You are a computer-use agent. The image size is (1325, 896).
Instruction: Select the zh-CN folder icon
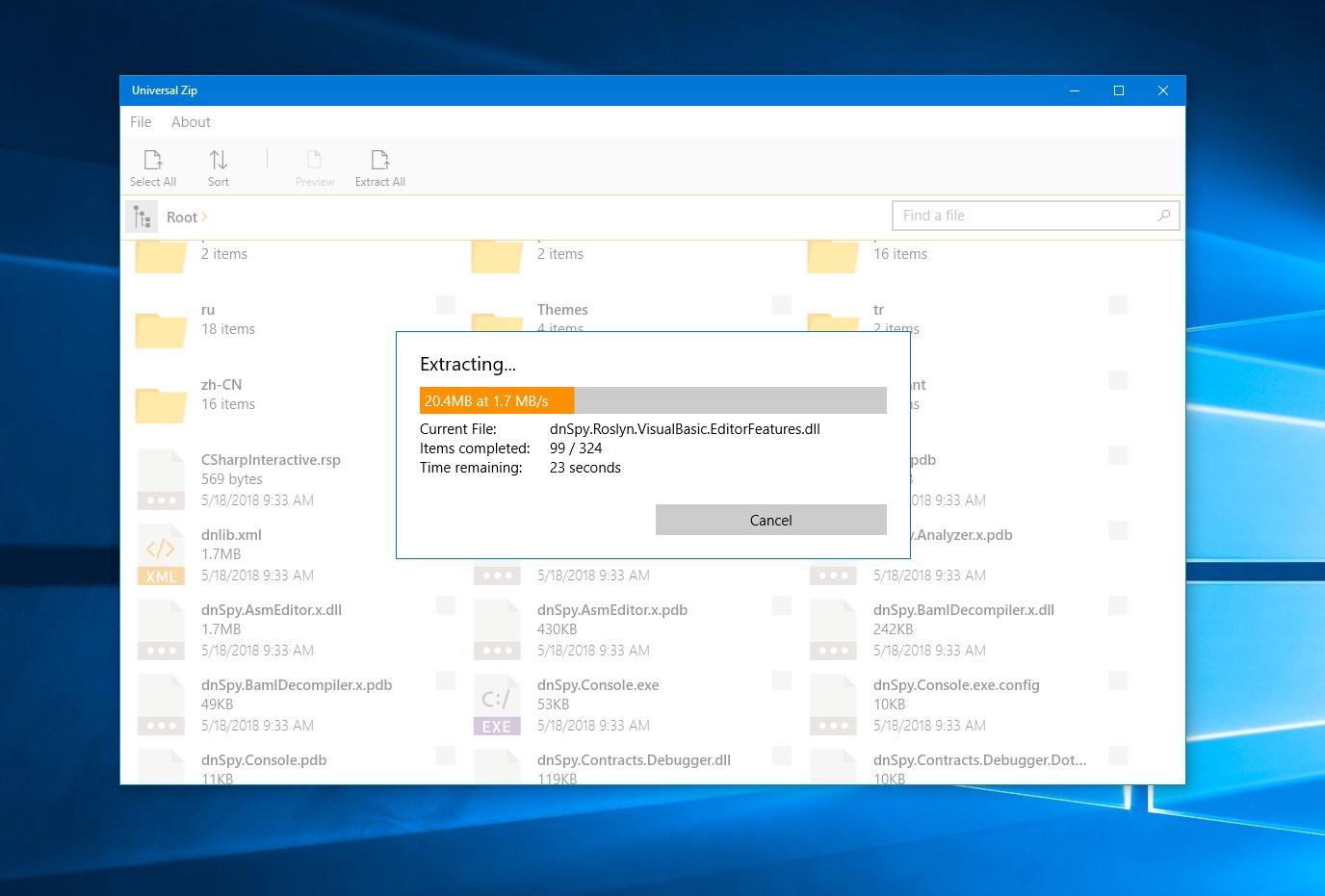[x=161, y=405]
